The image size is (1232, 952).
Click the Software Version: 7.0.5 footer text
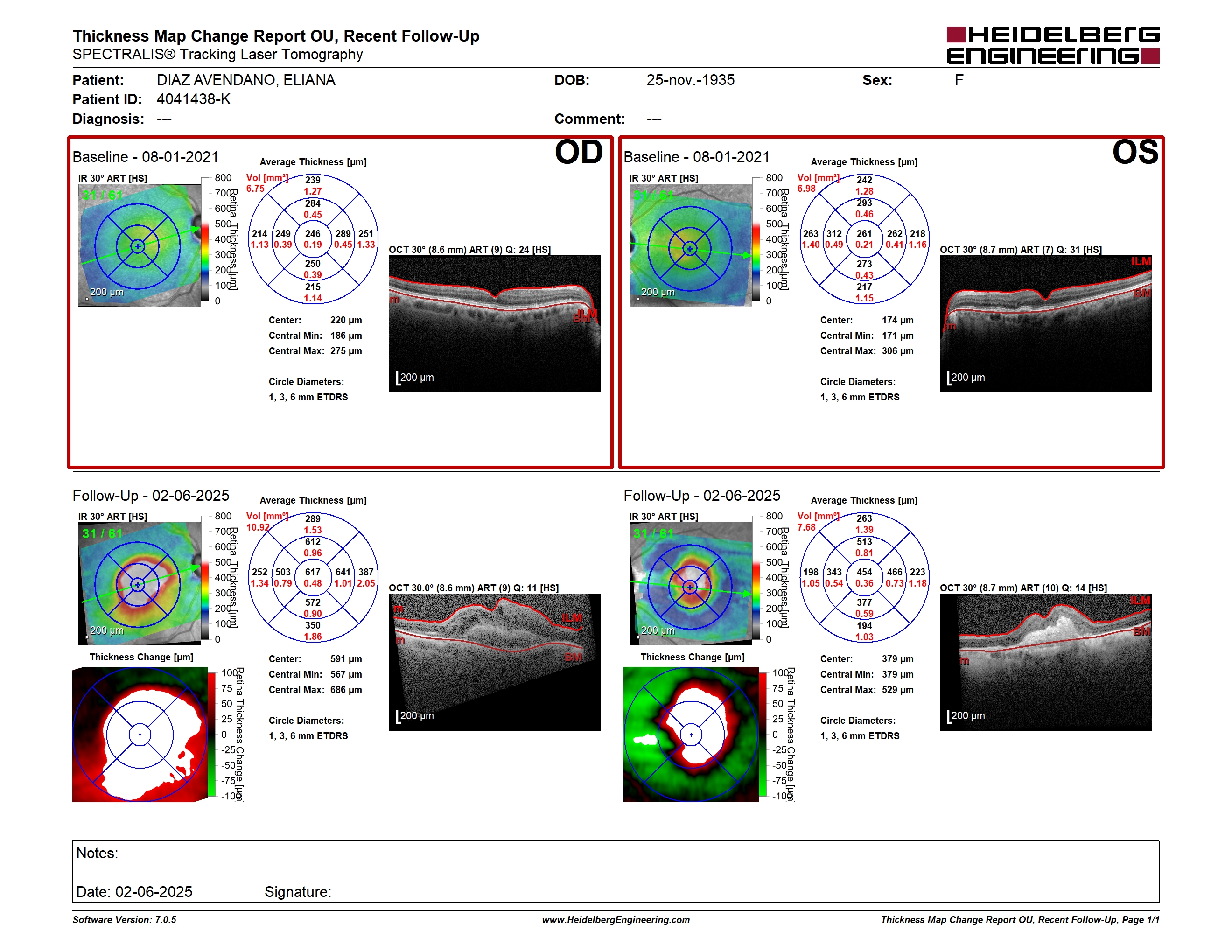point(124,920)
